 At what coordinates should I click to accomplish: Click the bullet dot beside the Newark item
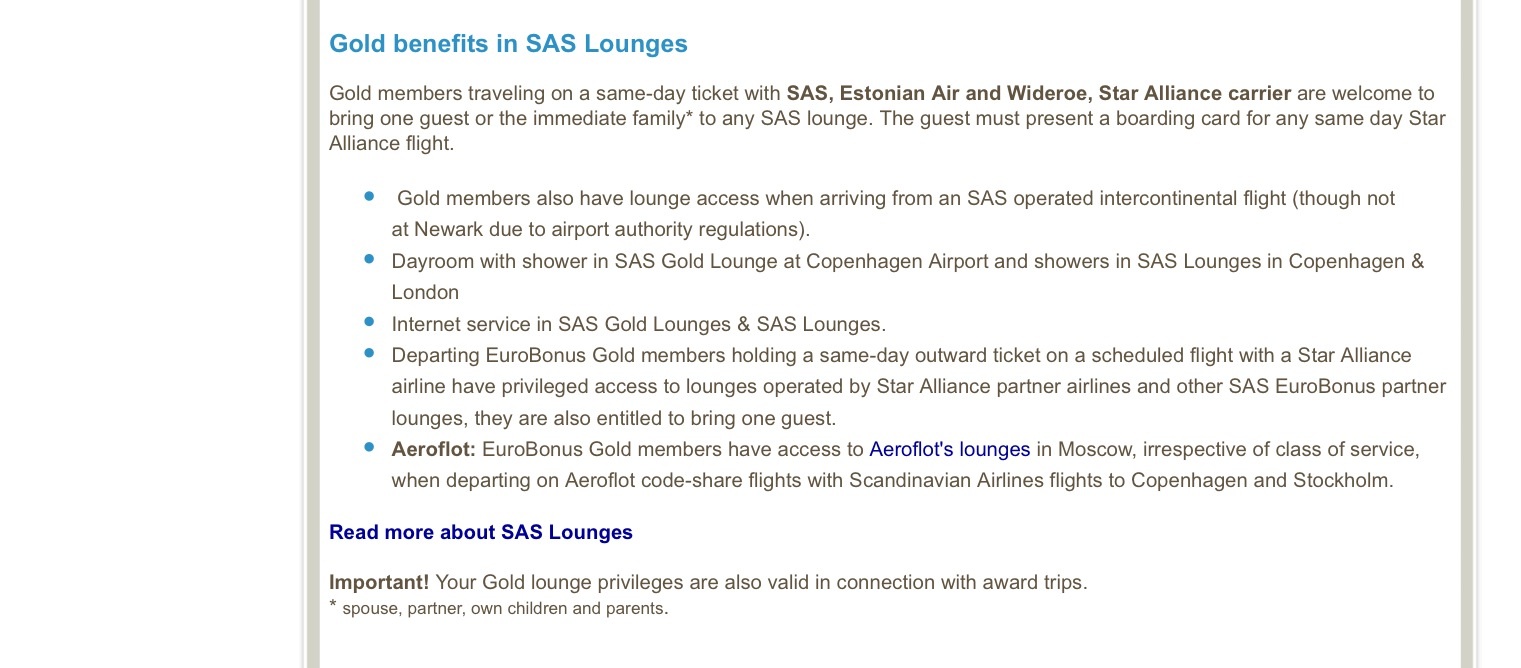pos(370,196)
